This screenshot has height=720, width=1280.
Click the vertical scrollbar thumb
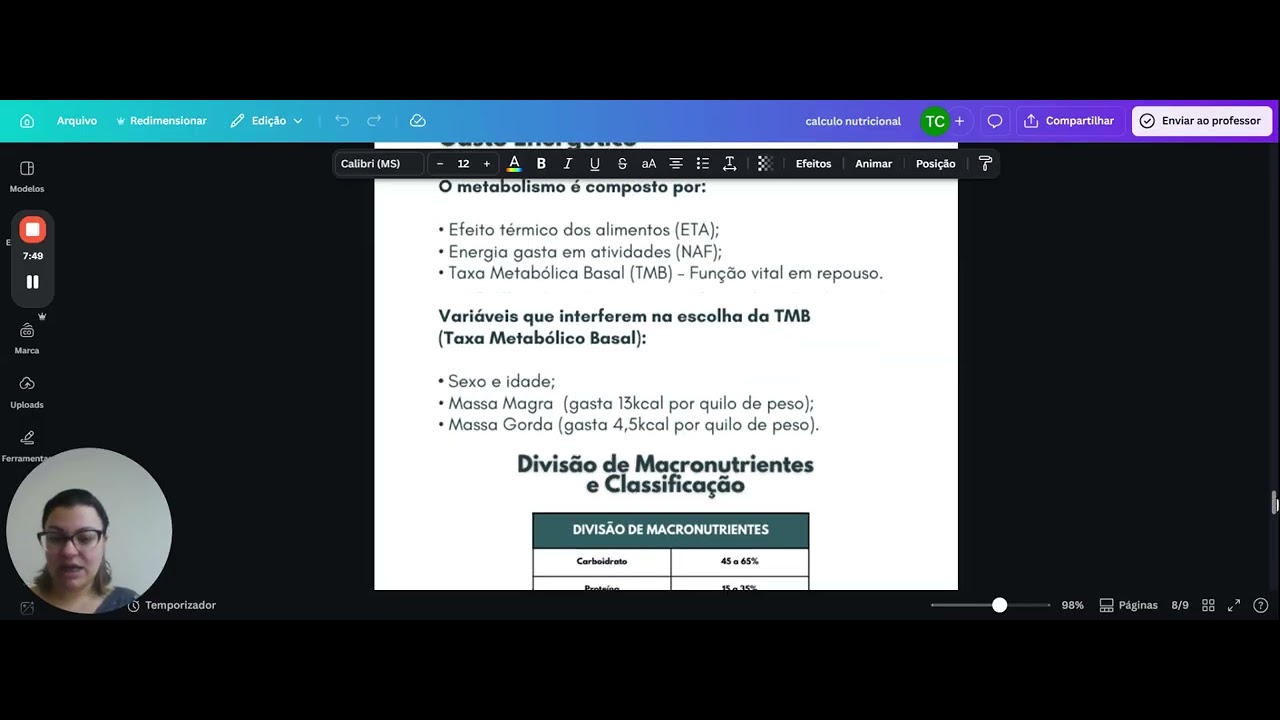pos(1275,502)
